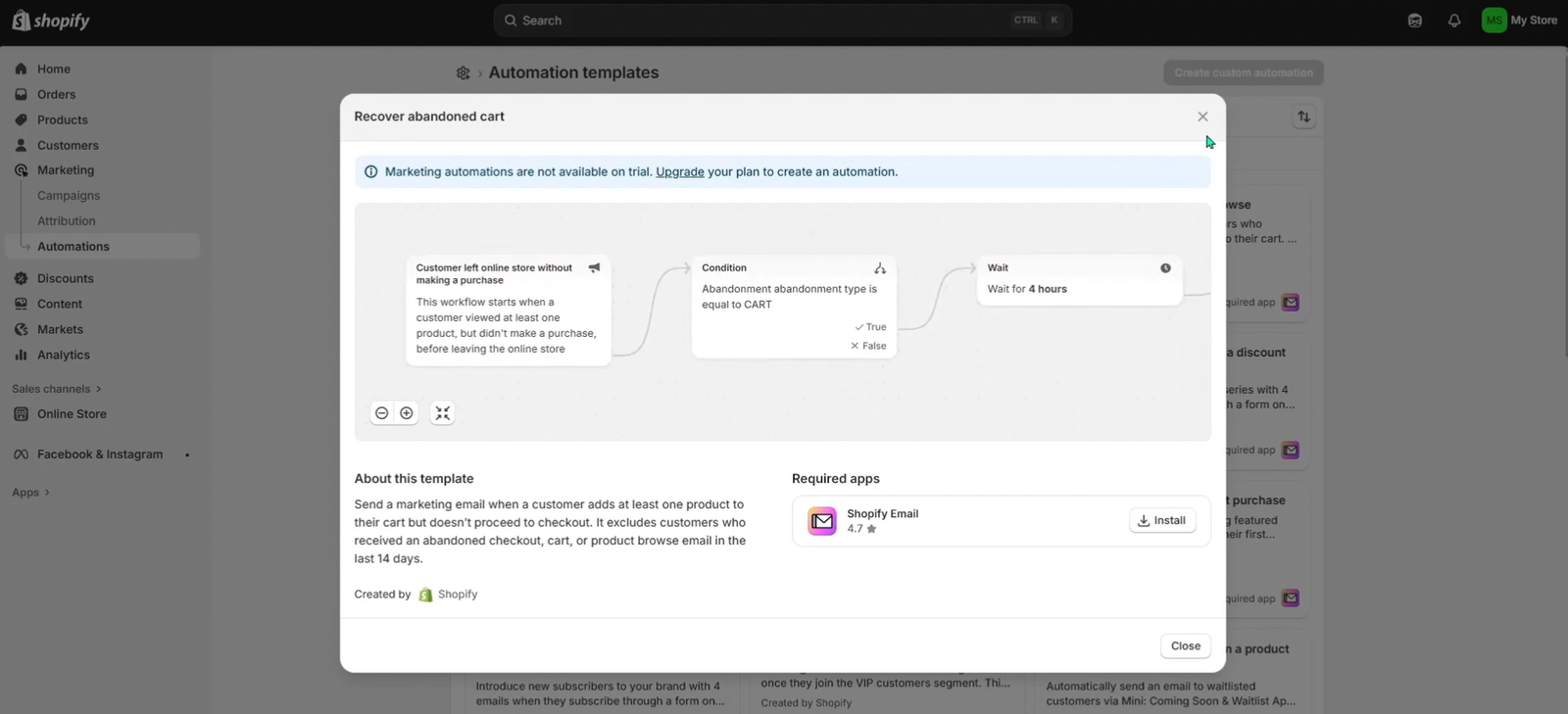Screen dimensions: 1568x714
Task: Open Attribution under Marketing
Action: (x=67, y=220)
